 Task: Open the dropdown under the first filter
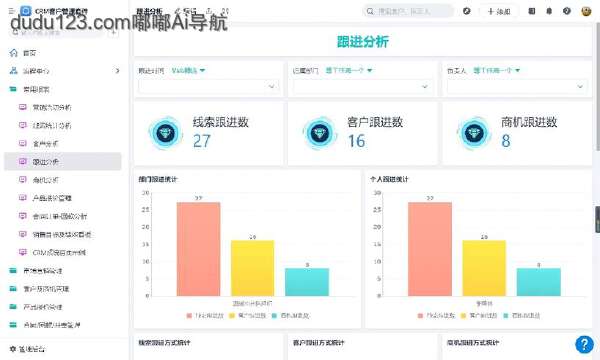coord(209,86)
